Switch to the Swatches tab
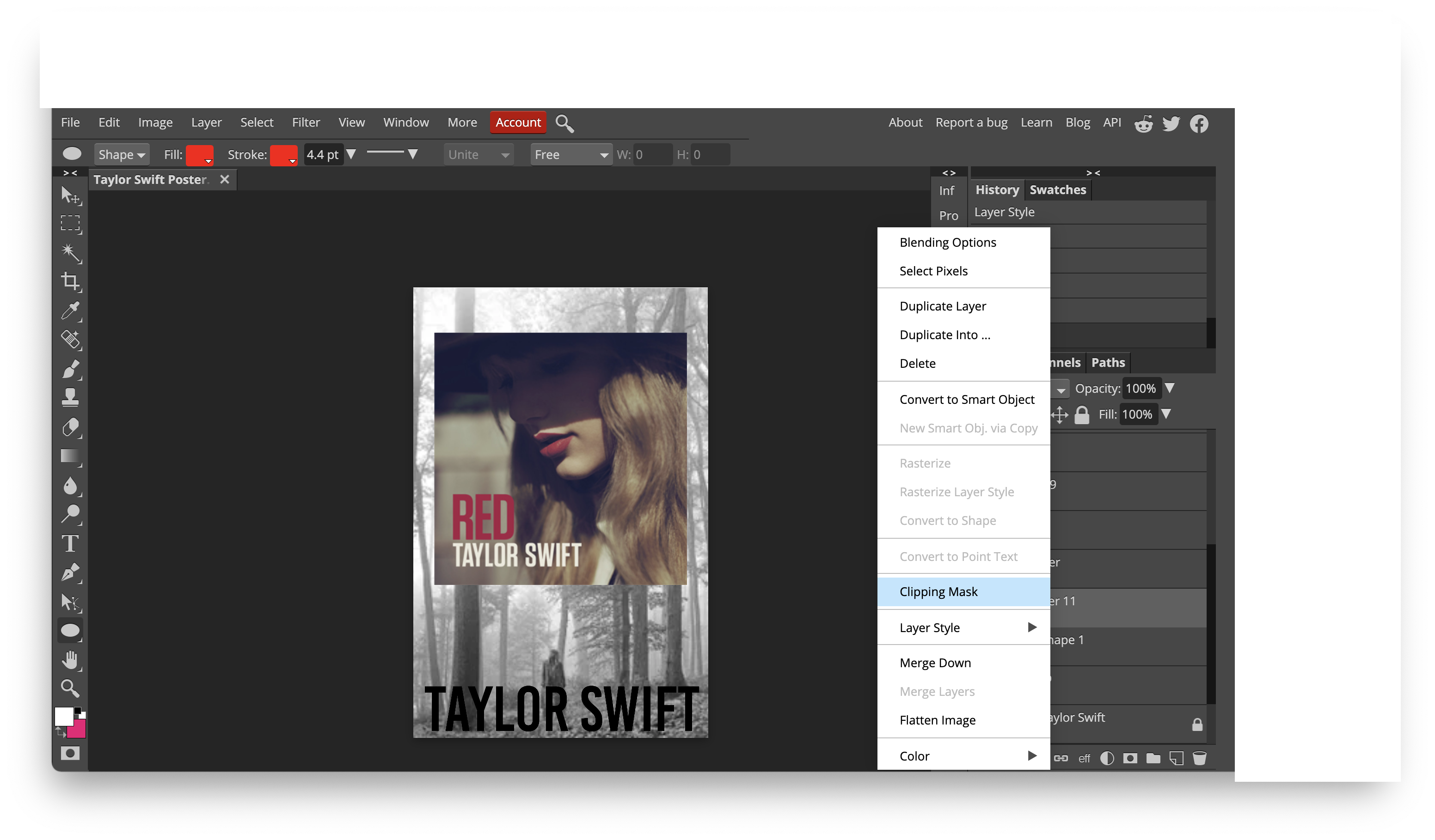1435x840 pixels. pos(1057,190)
